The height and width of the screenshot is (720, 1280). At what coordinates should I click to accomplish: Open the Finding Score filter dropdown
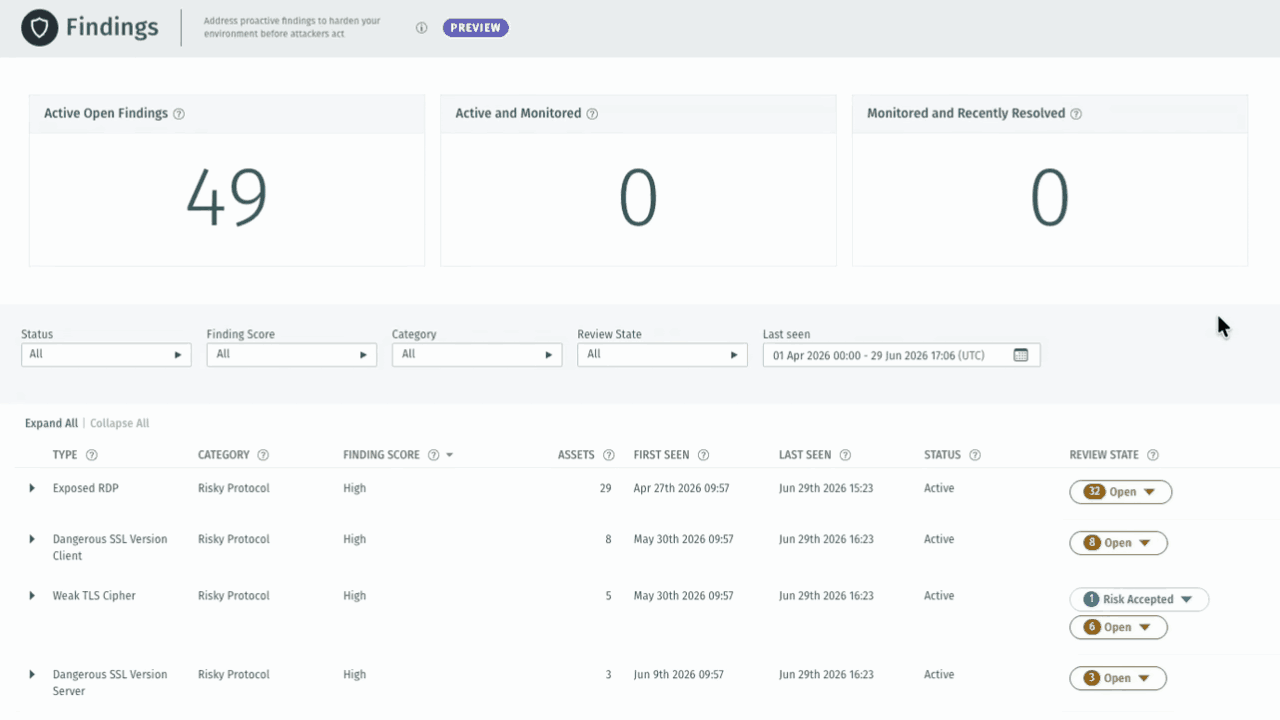pyautogui.click(x=292, y=354)
